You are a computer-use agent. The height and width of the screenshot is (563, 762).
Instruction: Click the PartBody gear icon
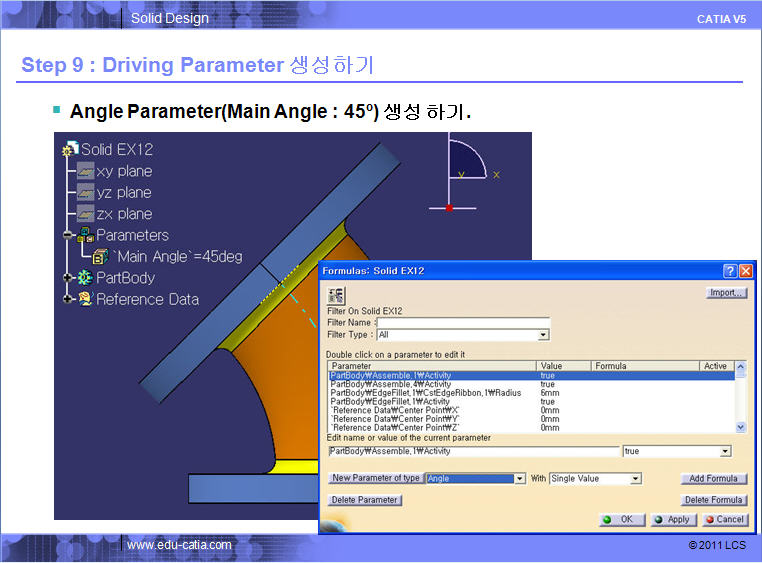85,278
